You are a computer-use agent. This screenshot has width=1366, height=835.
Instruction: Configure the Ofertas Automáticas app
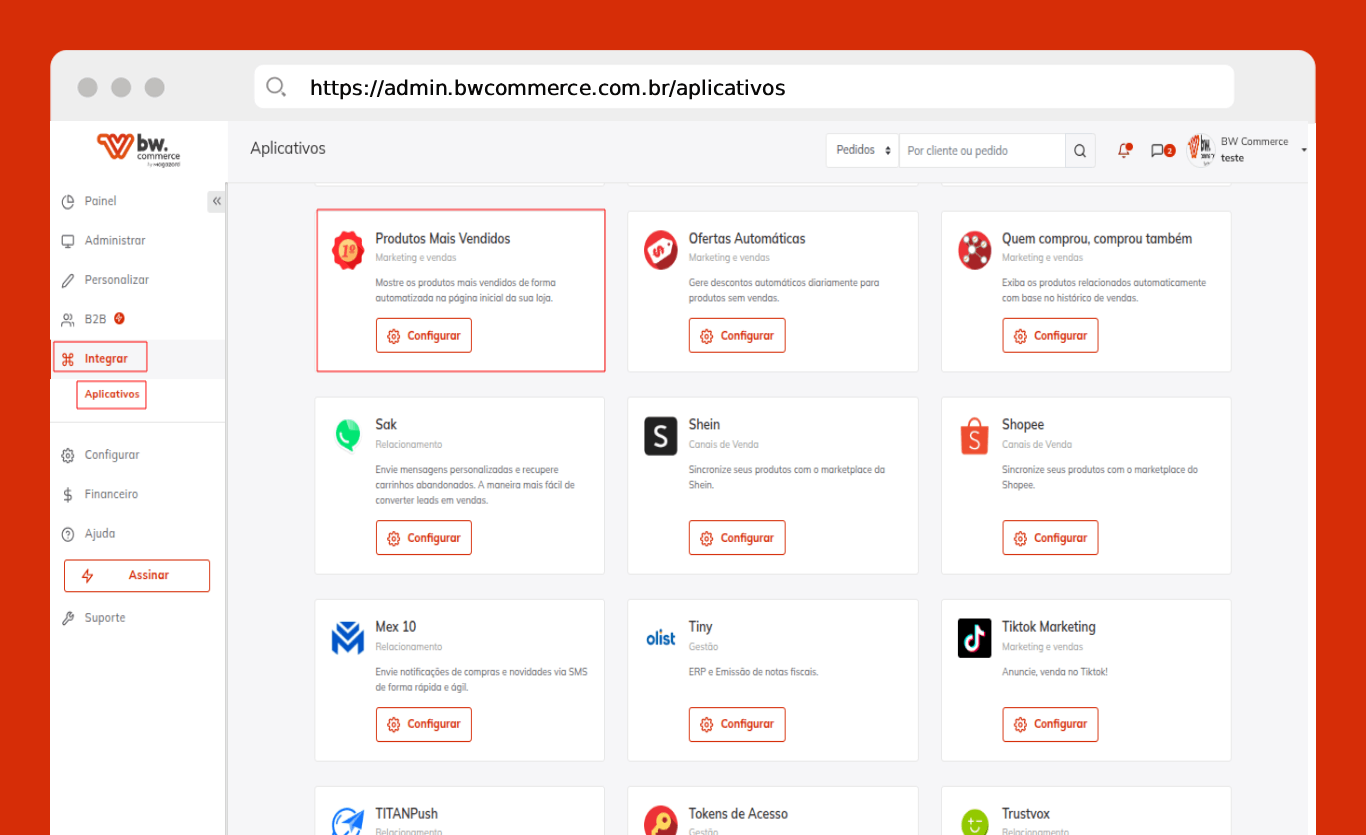pyautogui.click(x=737, y=336)
